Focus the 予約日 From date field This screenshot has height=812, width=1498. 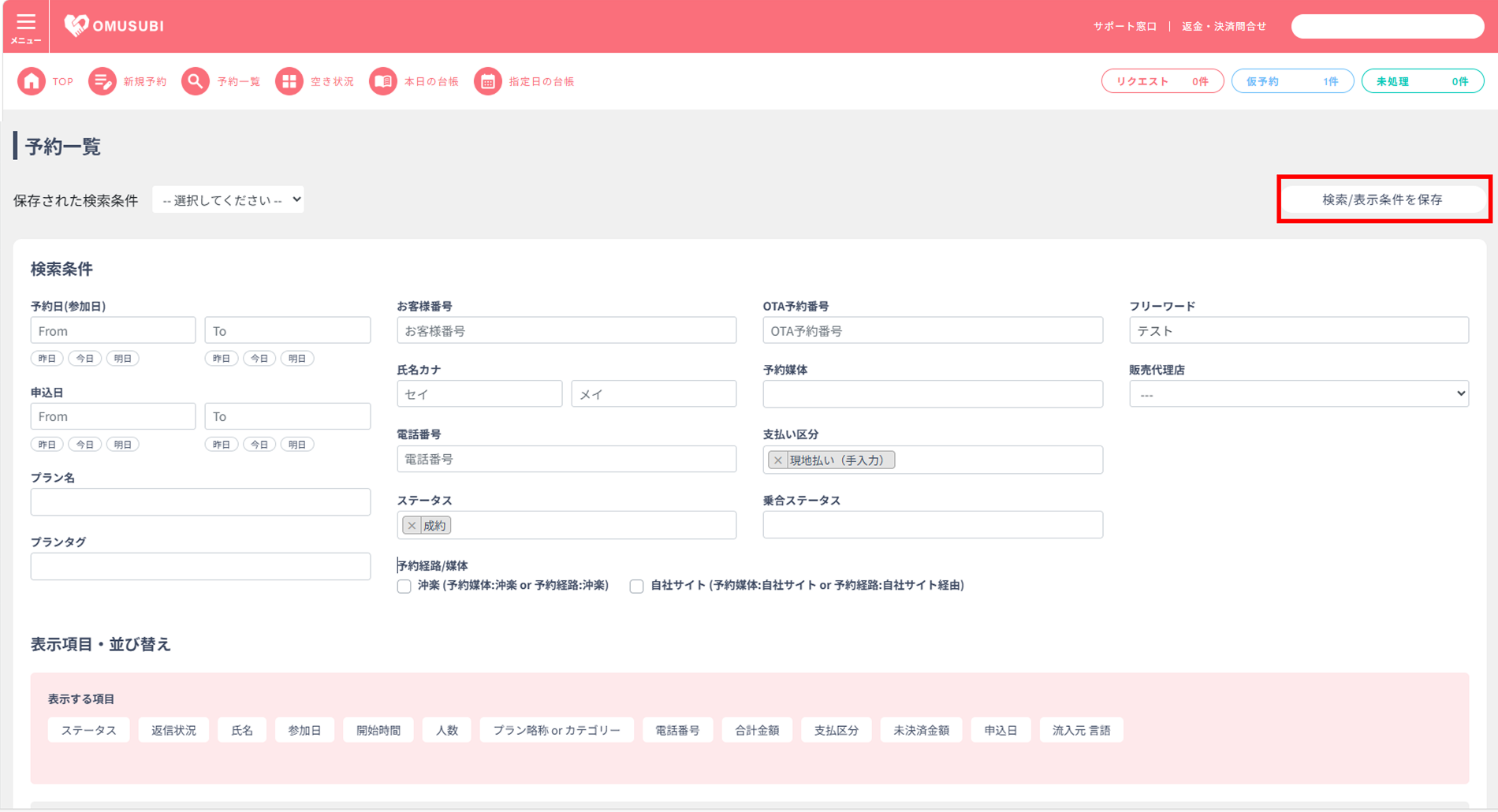(113, 330)
